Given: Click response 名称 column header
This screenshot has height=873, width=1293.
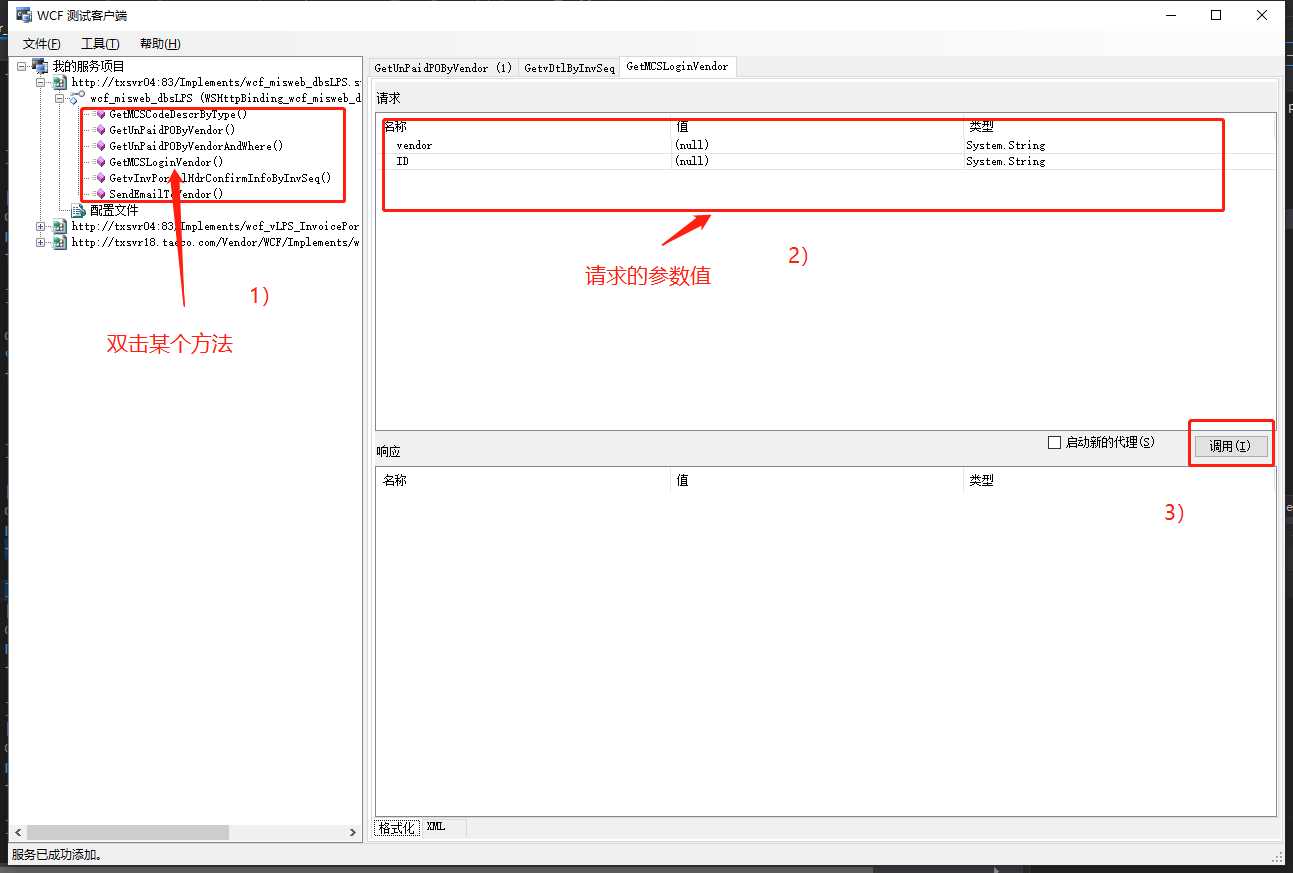Looking at the screenshot, I should tap(523, 480).
